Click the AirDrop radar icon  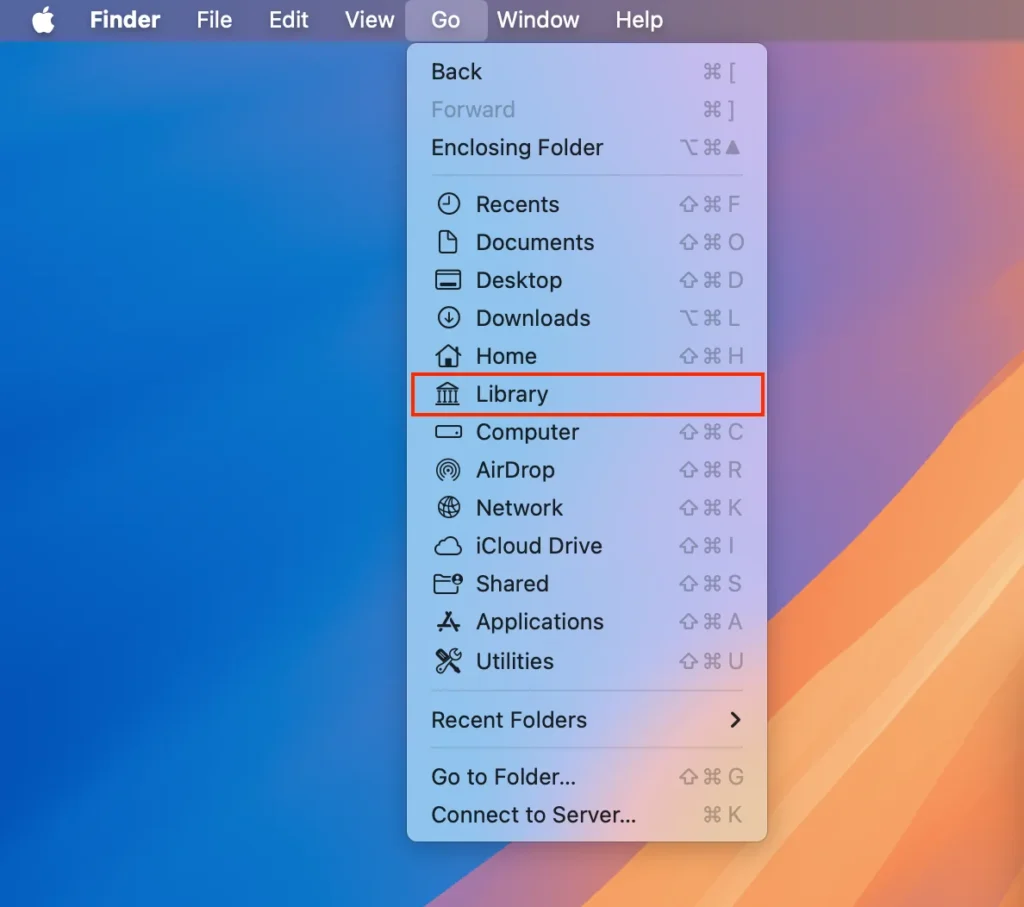click(448, 469)
